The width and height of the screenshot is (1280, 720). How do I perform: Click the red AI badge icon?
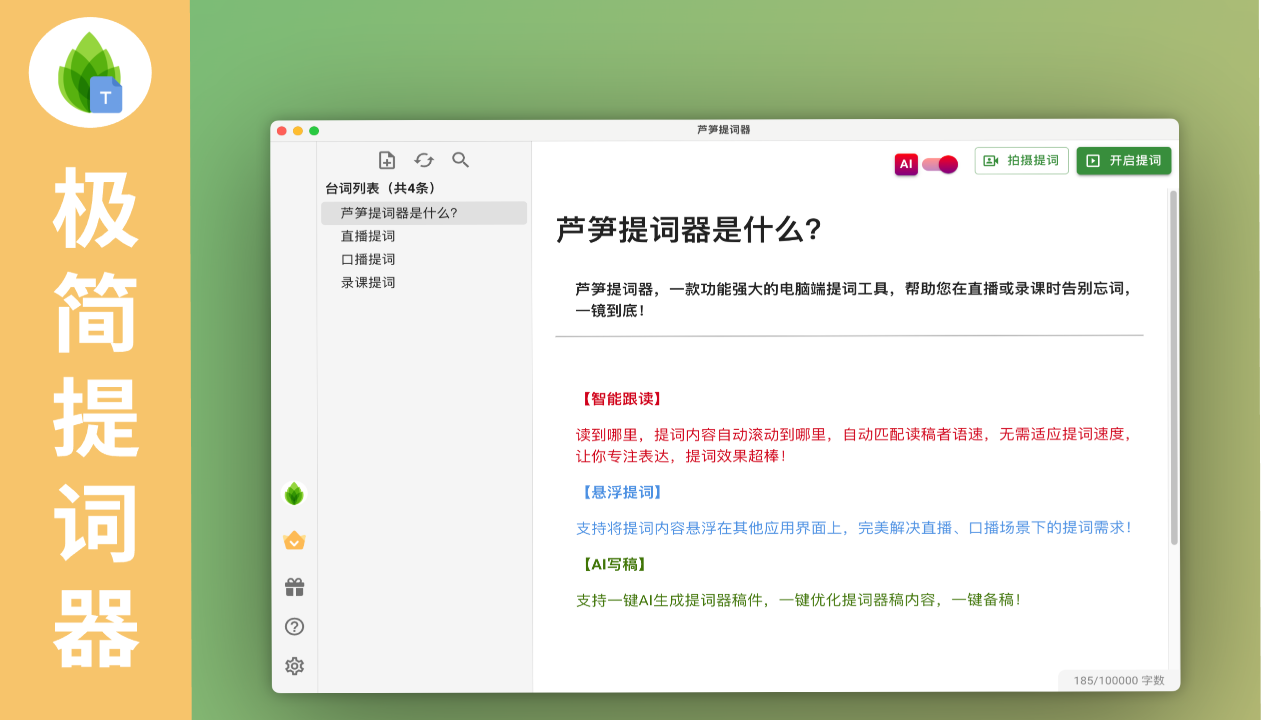[906, 164]
